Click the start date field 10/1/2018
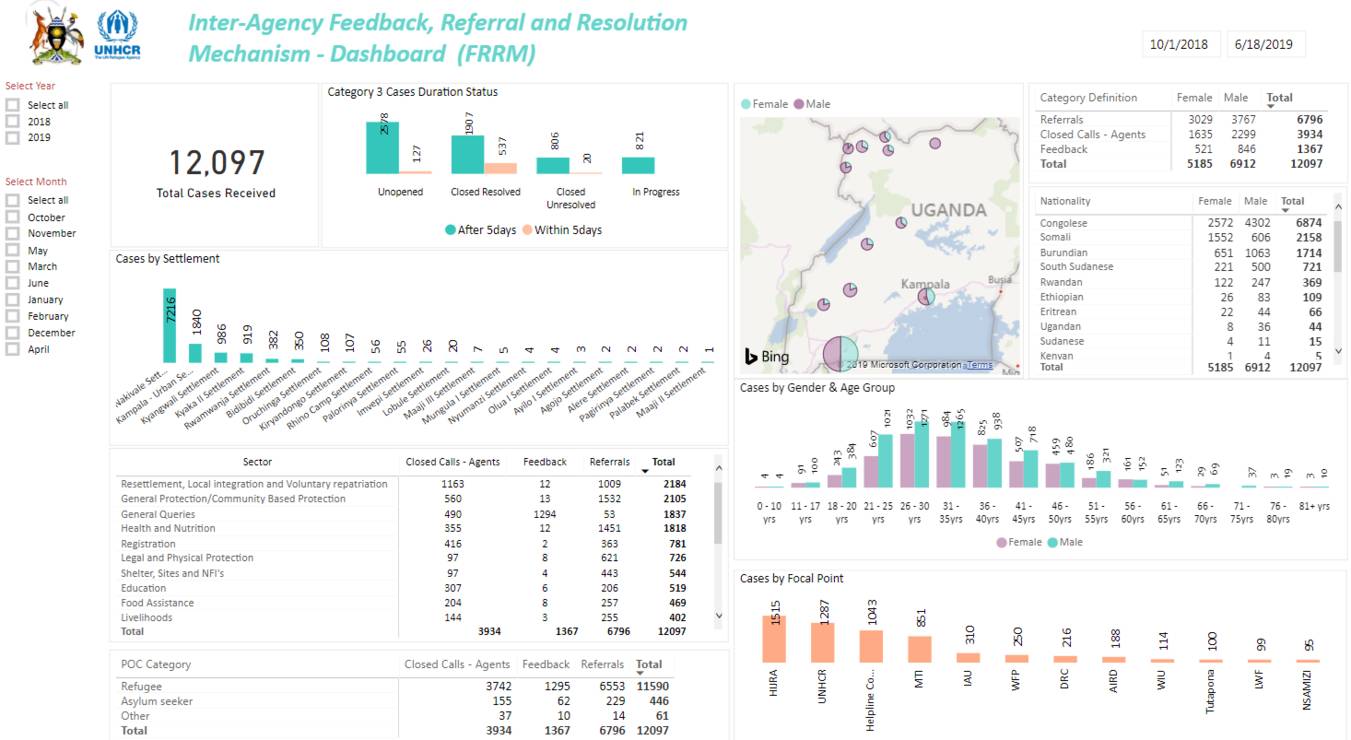The image size is (1351, 740). [x=1179, y=44]
